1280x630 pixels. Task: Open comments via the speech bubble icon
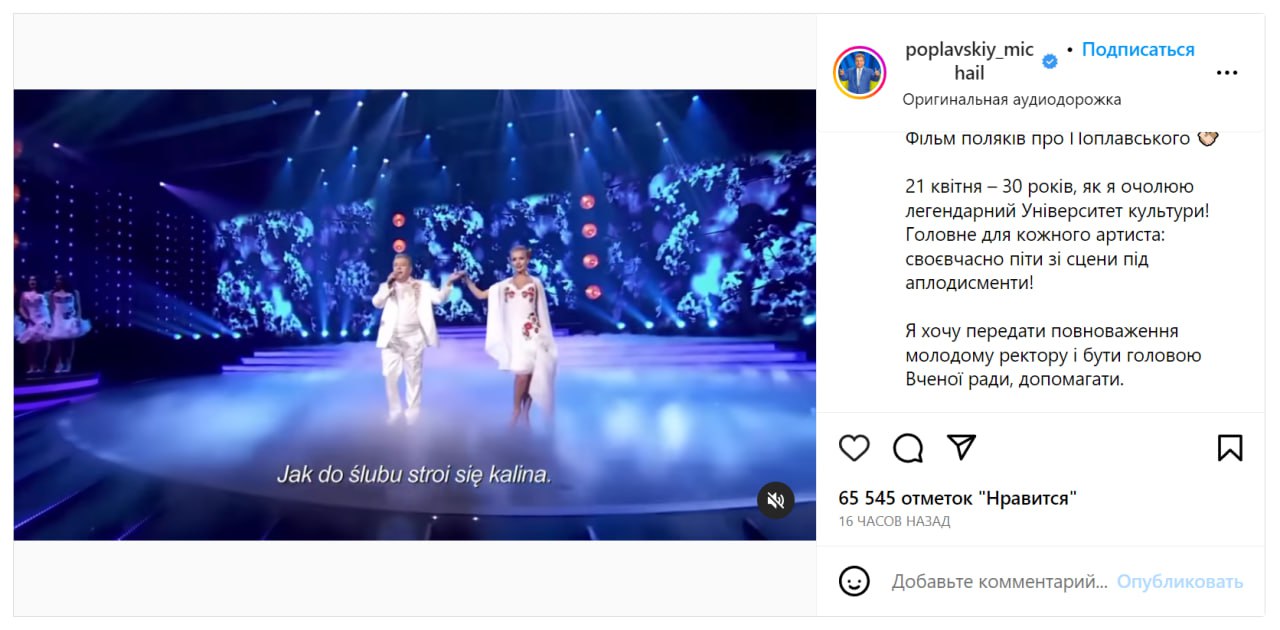908,448
